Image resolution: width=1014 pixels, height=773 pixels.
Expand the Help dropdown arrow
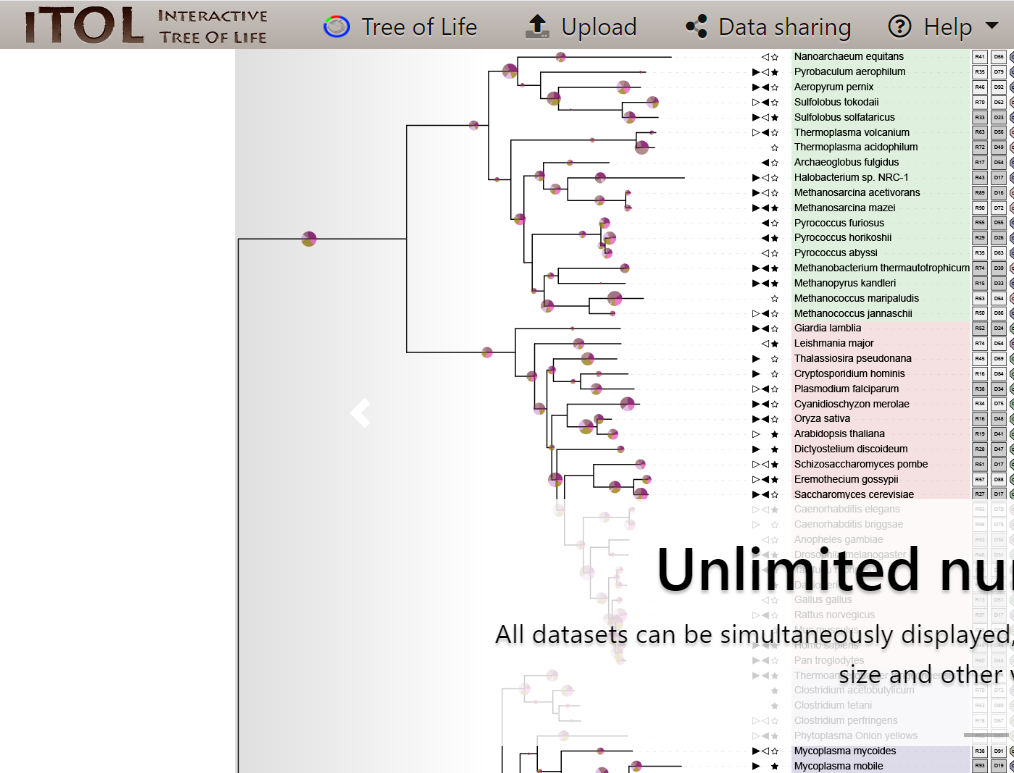point(991,27)
